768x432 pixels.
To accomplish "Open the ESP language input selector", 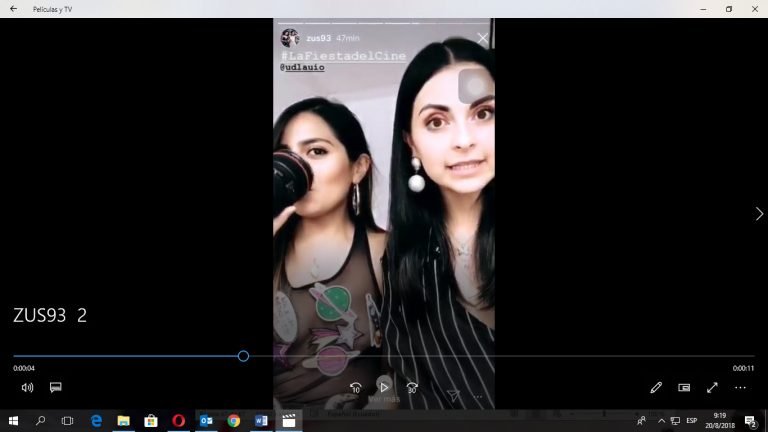I will pyautogui.click(x=691, y=421).
